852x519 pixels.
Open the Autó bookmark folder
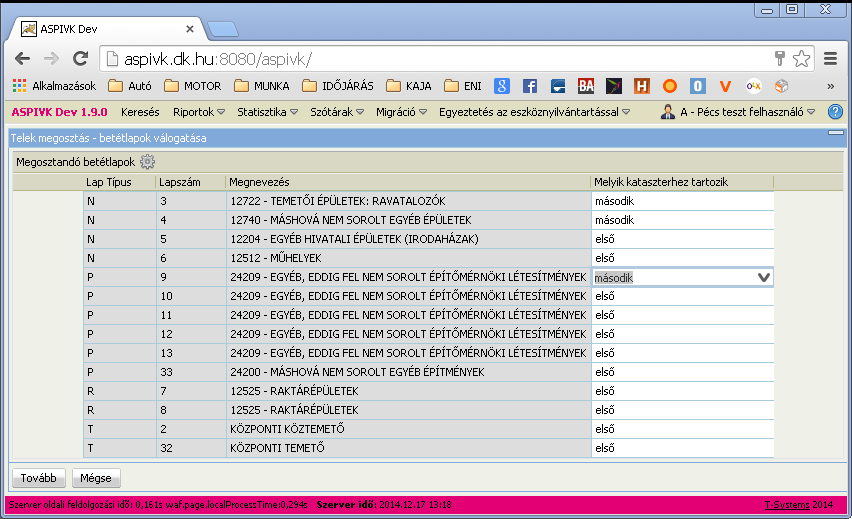pyautogui.click(x=130, y=86)
